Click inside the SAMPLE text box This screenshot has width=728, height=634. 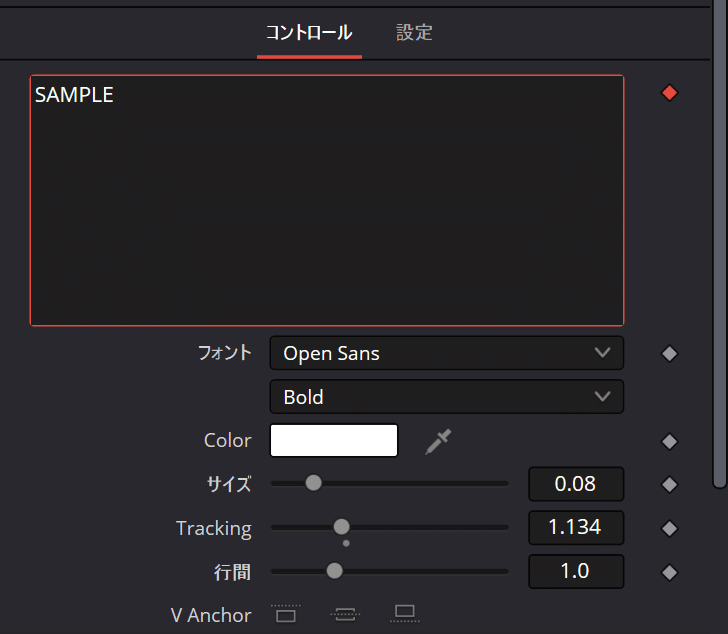click(327, 201)
